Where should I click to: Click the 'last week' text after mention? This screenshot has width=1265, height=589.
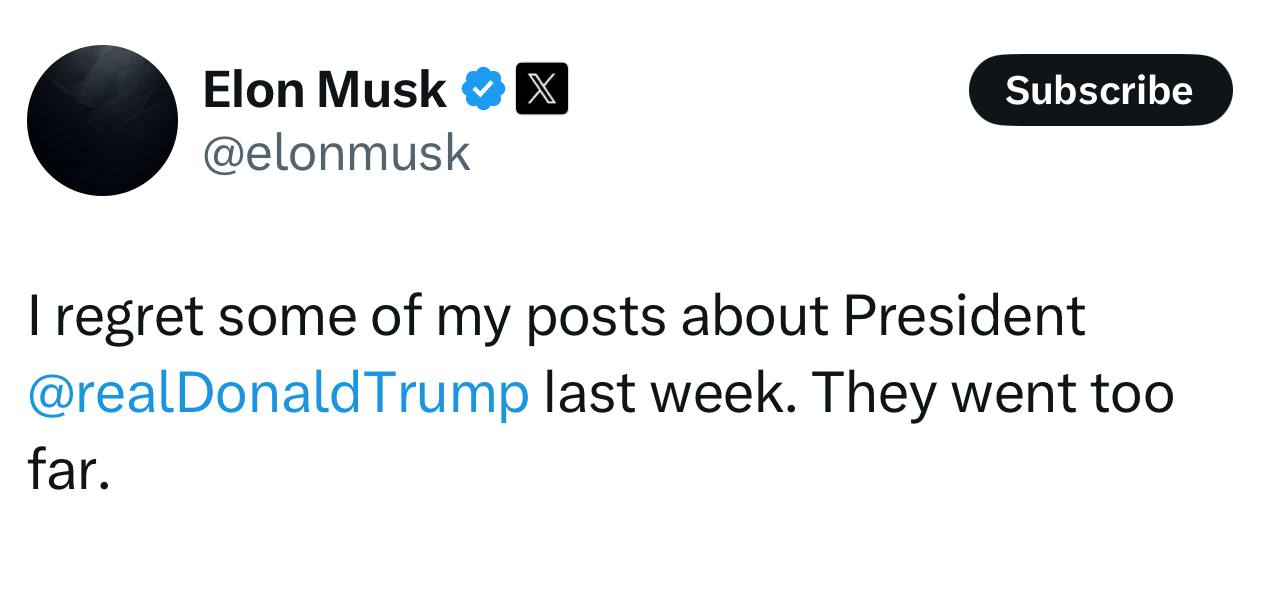click(668, 393)
